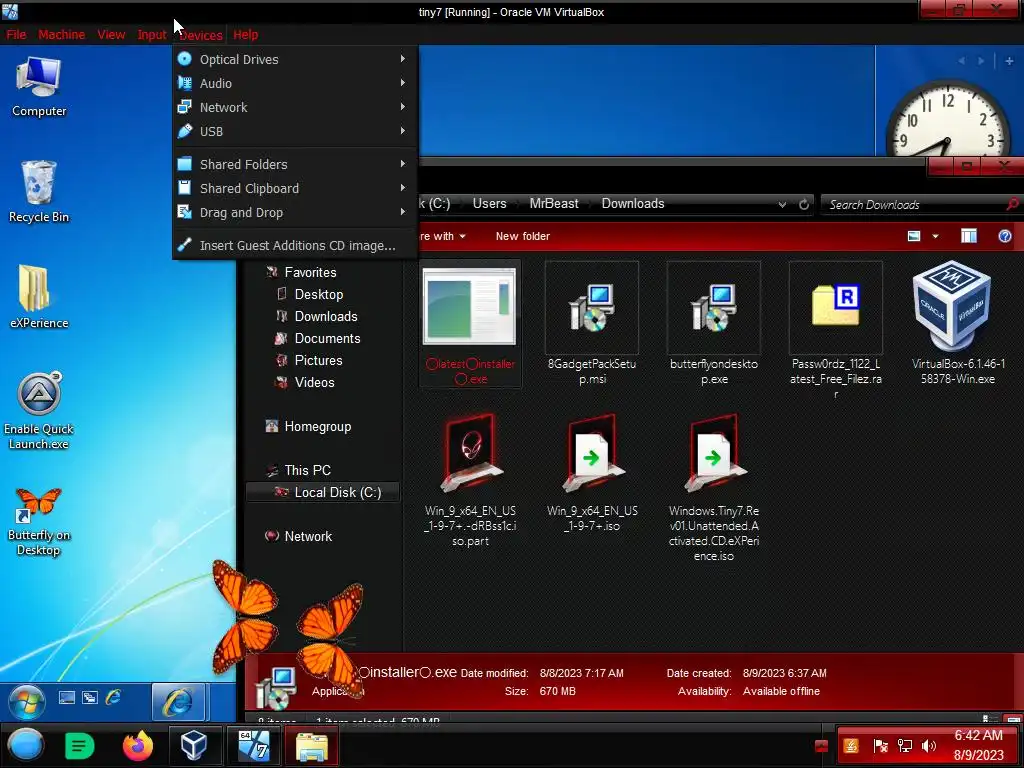Select the Win_9_x64 iso.part file
Image resolution: width=1024 pixels, height=768 pixels.
[x=470, y=480]
